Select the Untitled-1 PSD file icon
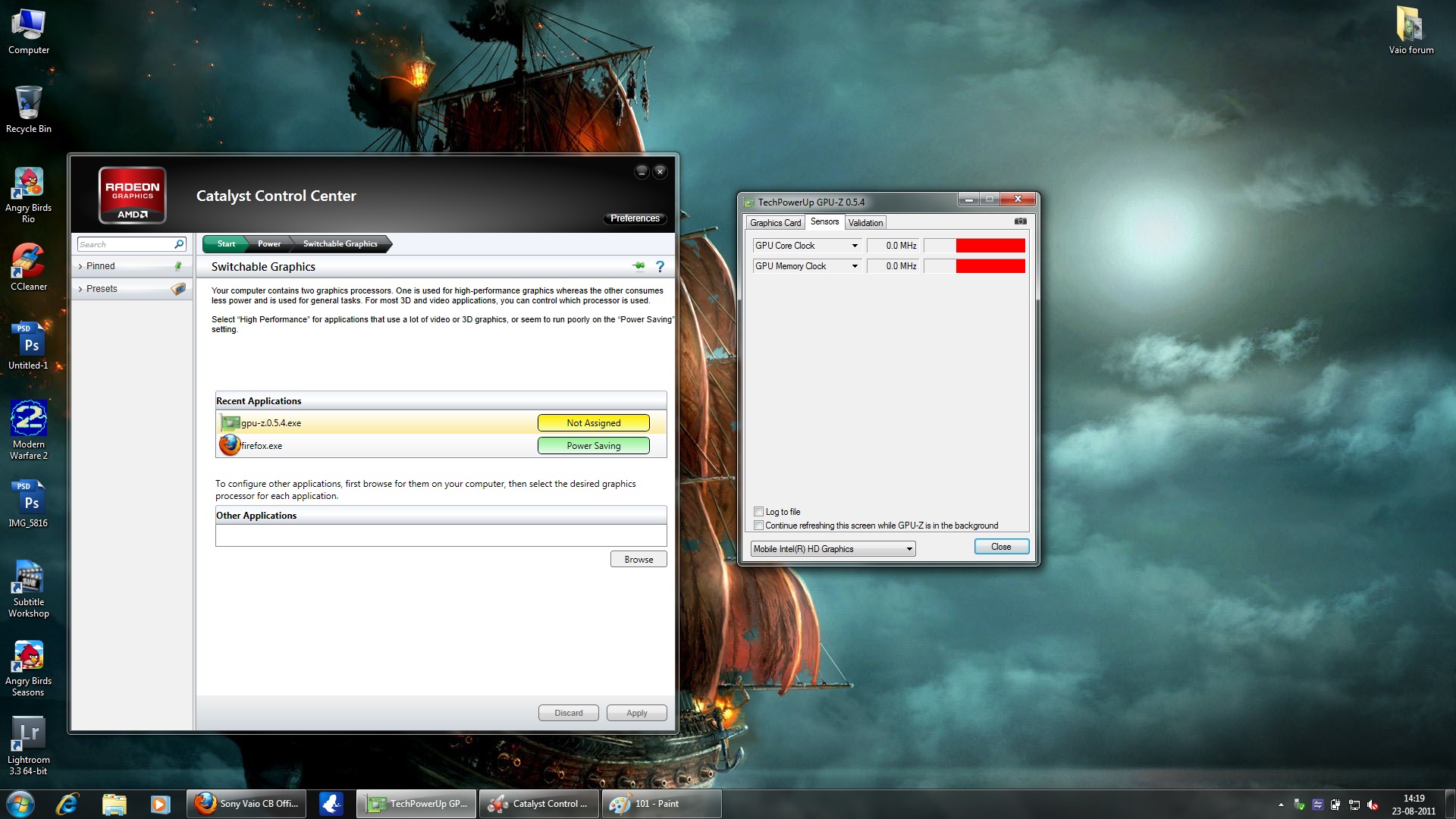 pyautogui.click(x=29, y=347)
